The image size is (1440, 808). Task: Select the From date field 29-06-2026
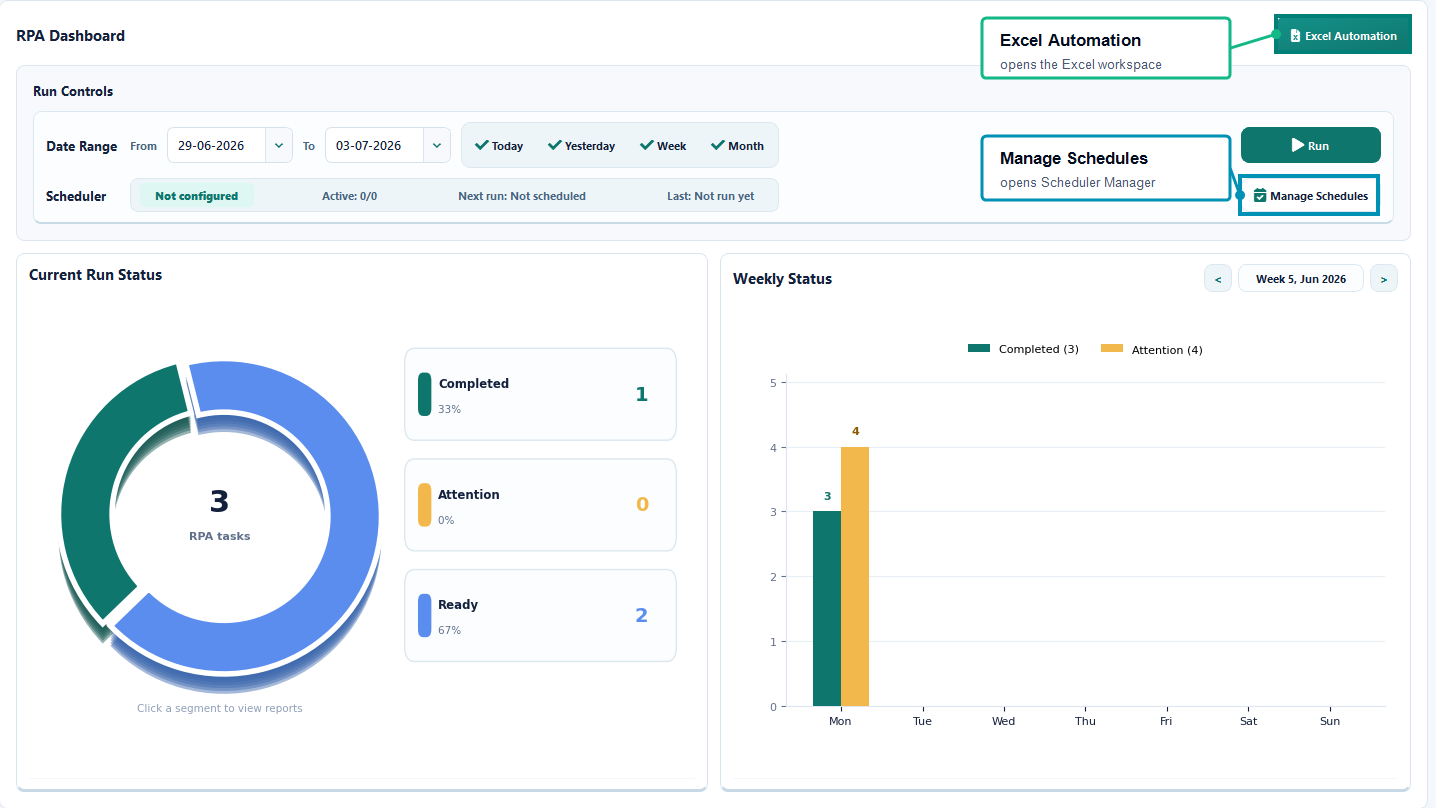click(x=216, y=145)
